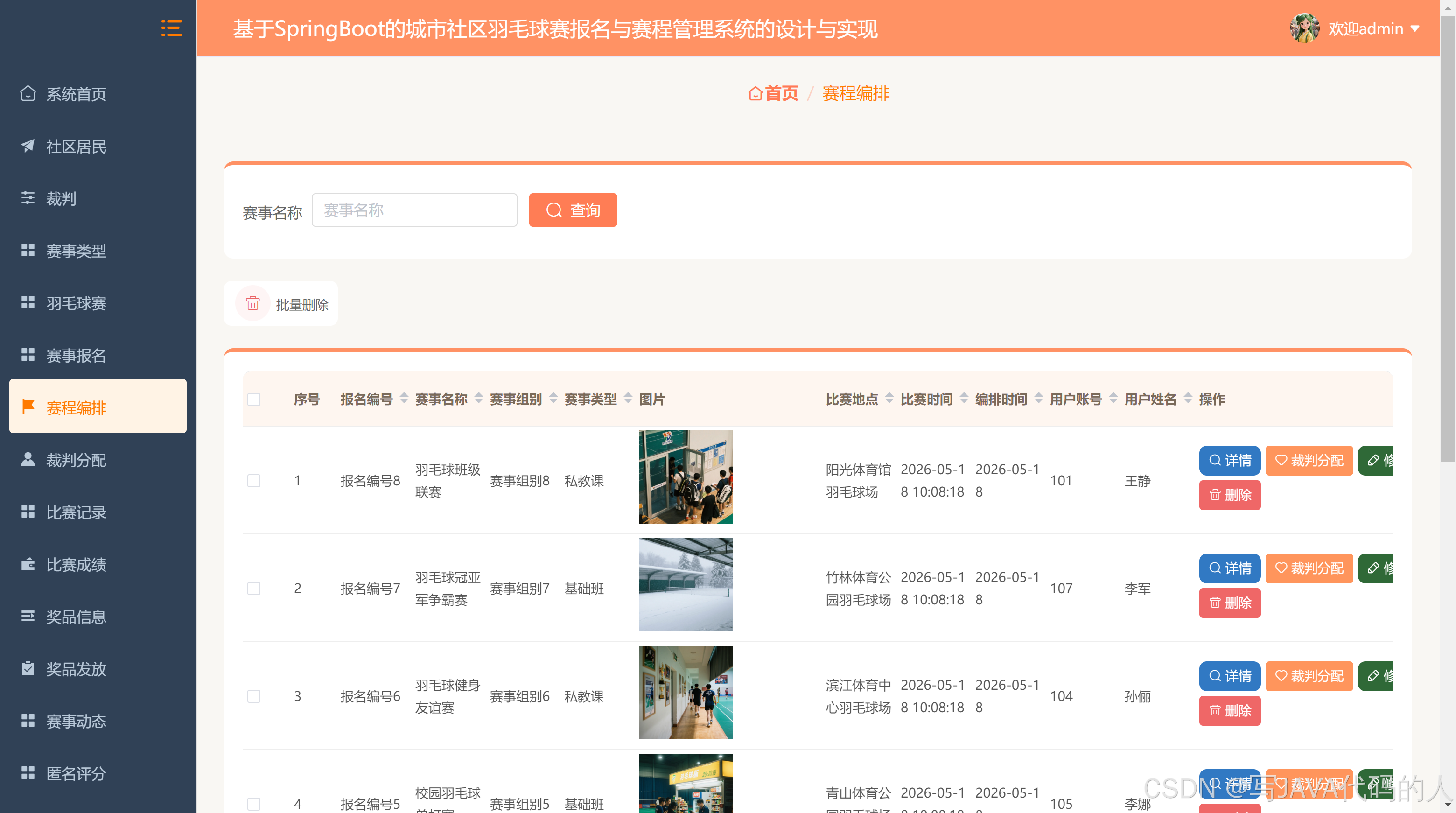
Task: Sort by 赛事类型 column
Action: (627, 399)
